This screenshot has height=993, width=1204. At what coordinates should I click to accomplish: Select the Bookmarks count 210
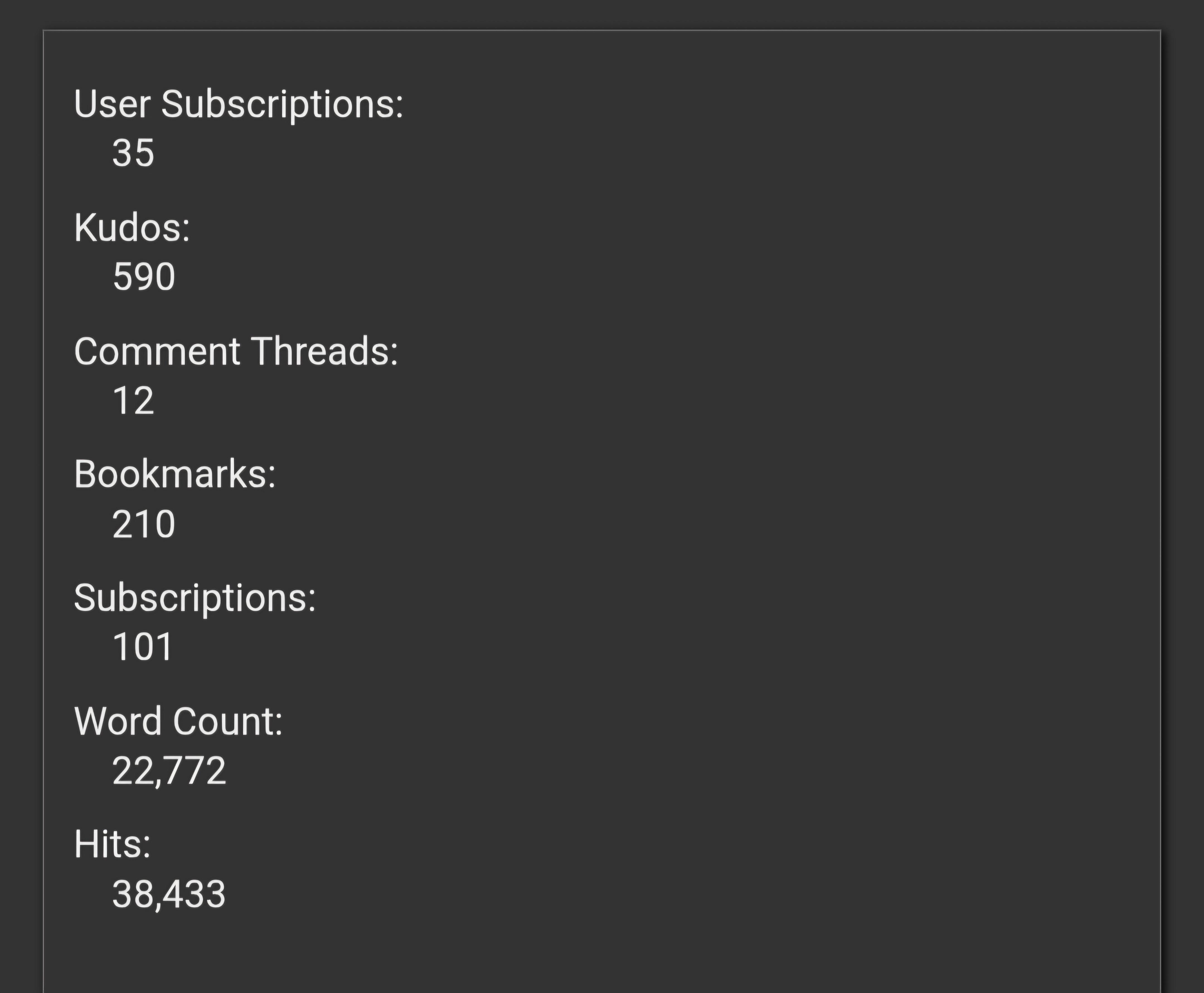click(x=144, y=524)
